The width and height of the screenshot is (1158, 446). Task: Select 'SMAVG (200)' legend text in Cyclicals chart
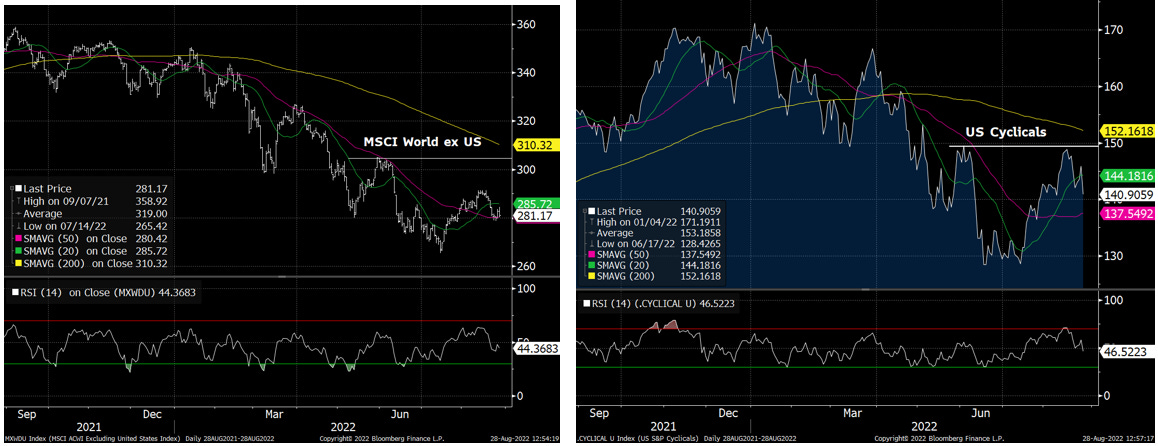626,276
